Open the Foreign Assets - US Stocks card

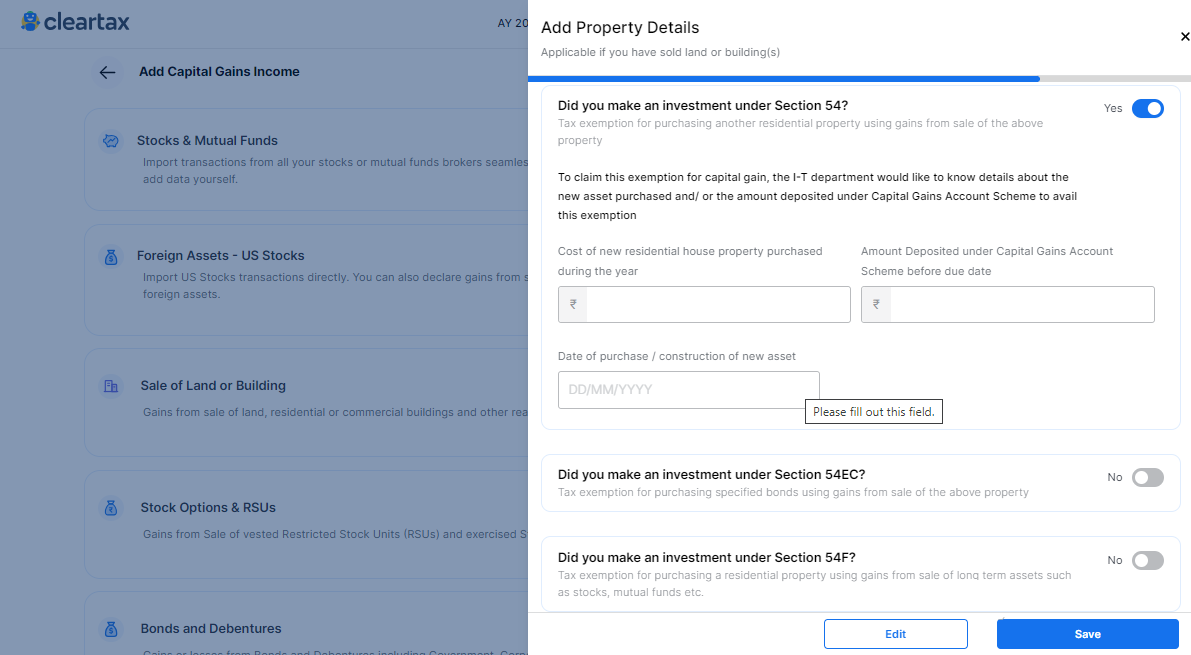point(306,280)
